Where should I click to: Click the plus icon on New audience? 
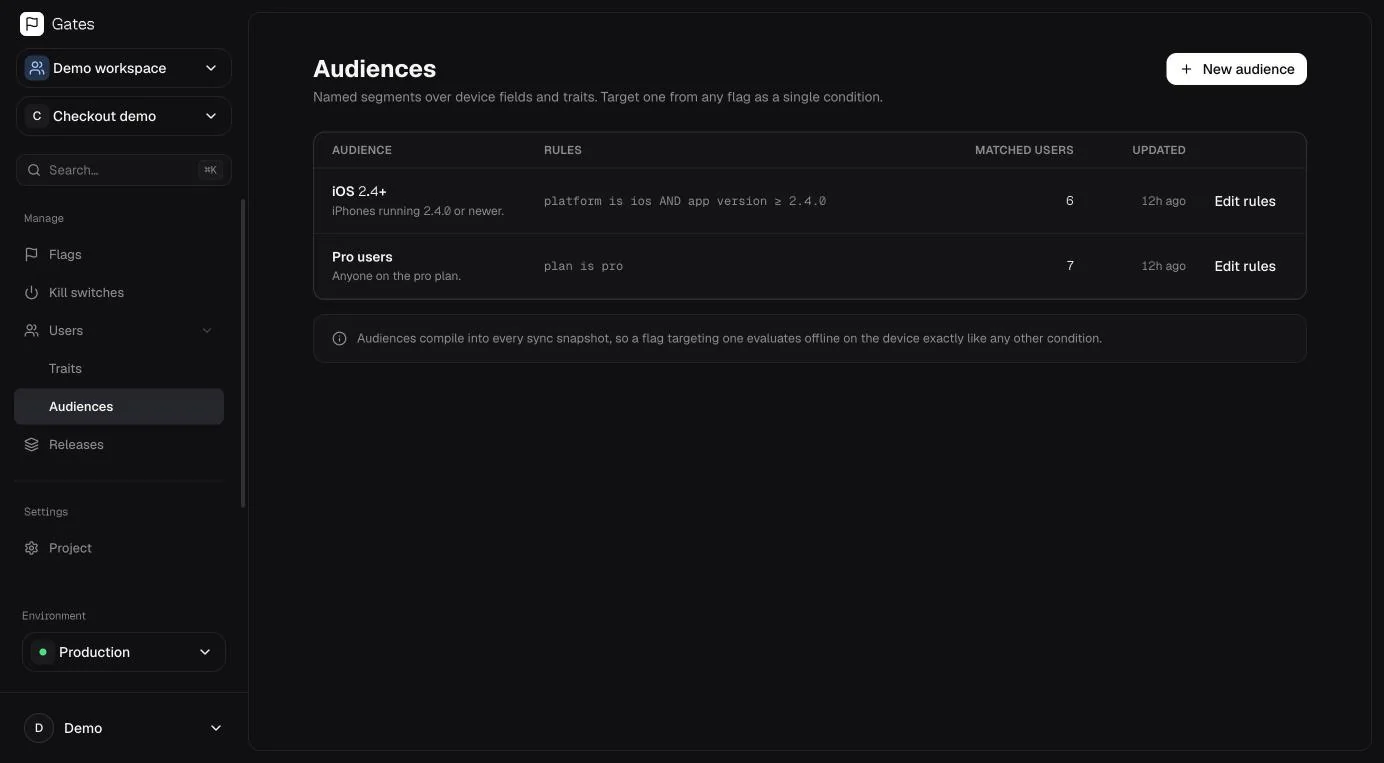pos(1186,69)
